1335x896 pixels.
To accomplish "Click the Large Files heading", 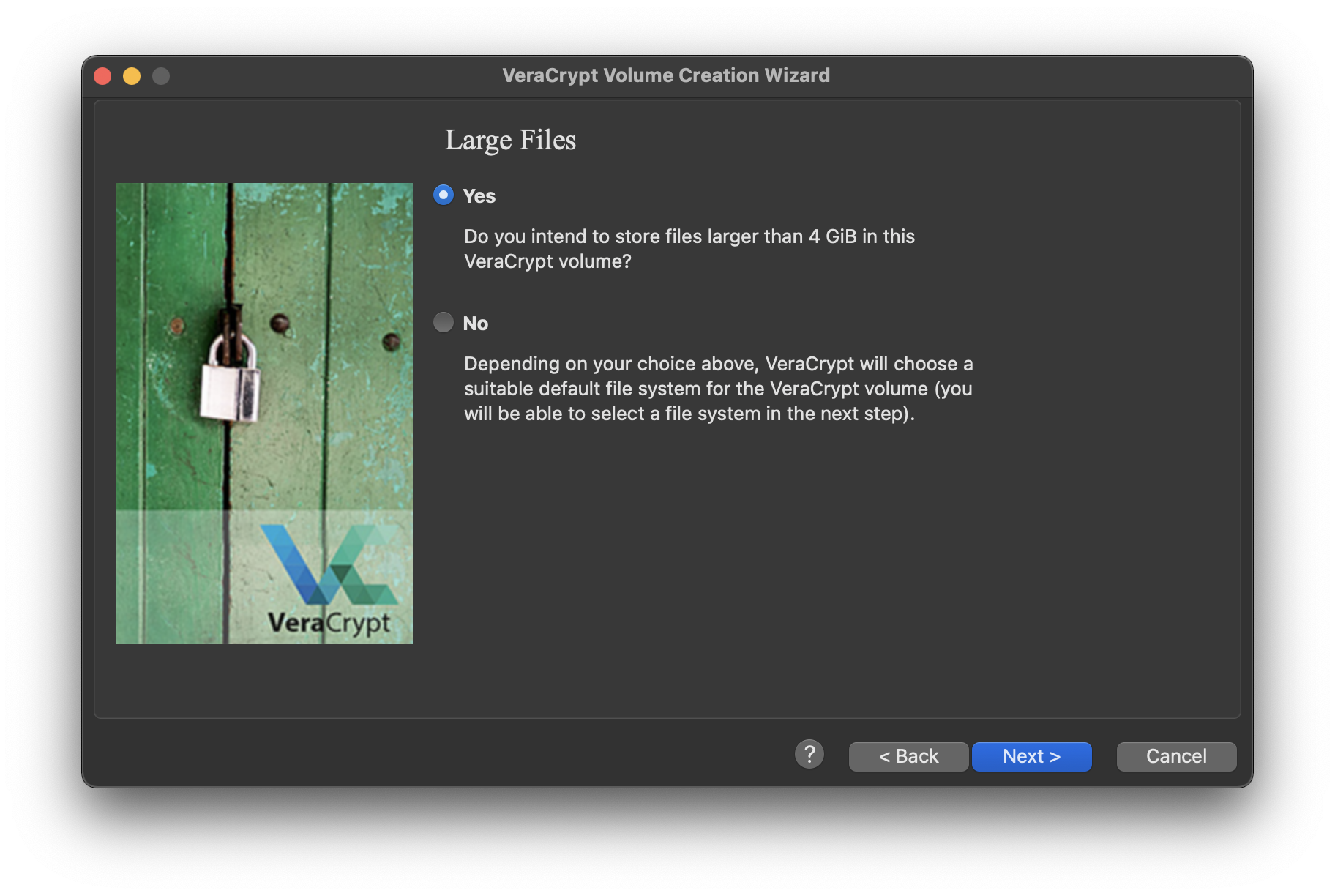I will tap(510, 140).
